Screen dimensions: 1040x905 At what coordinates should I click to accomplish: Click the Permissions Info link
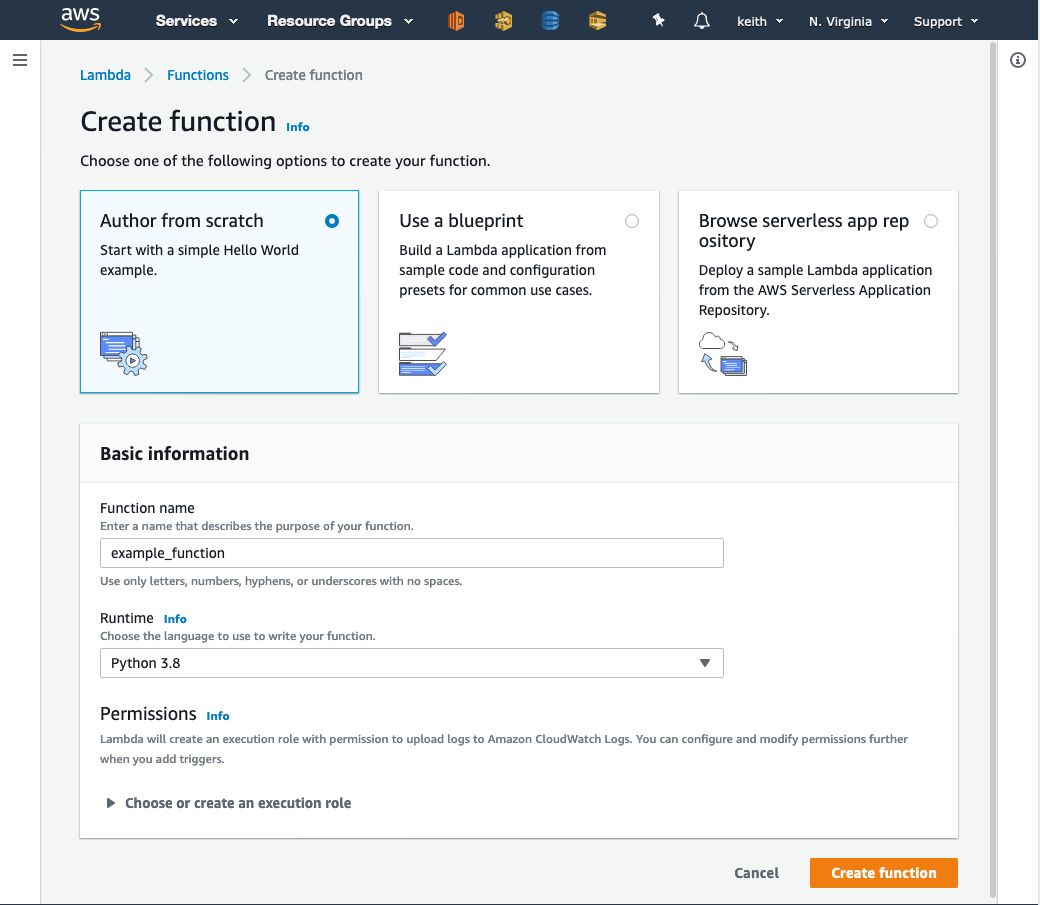pyautogui.click(x=218, y=716)
